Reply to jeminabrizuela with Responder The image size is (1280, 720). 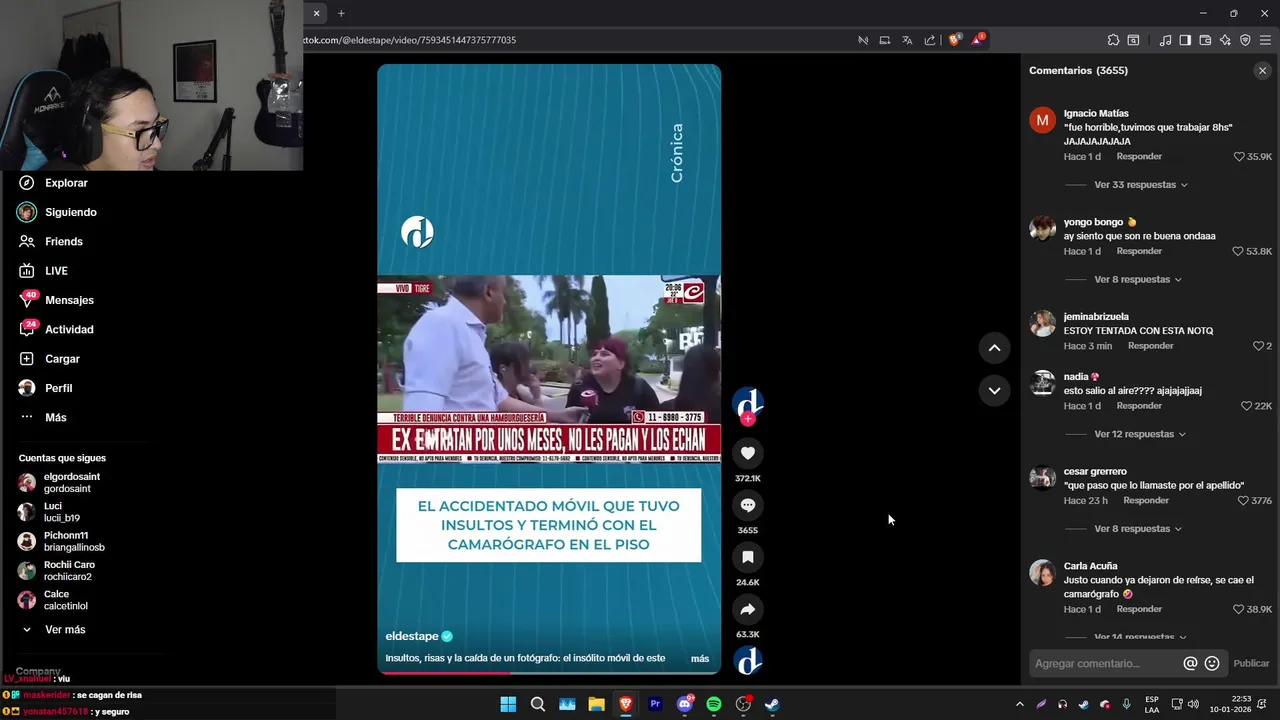1150,346
